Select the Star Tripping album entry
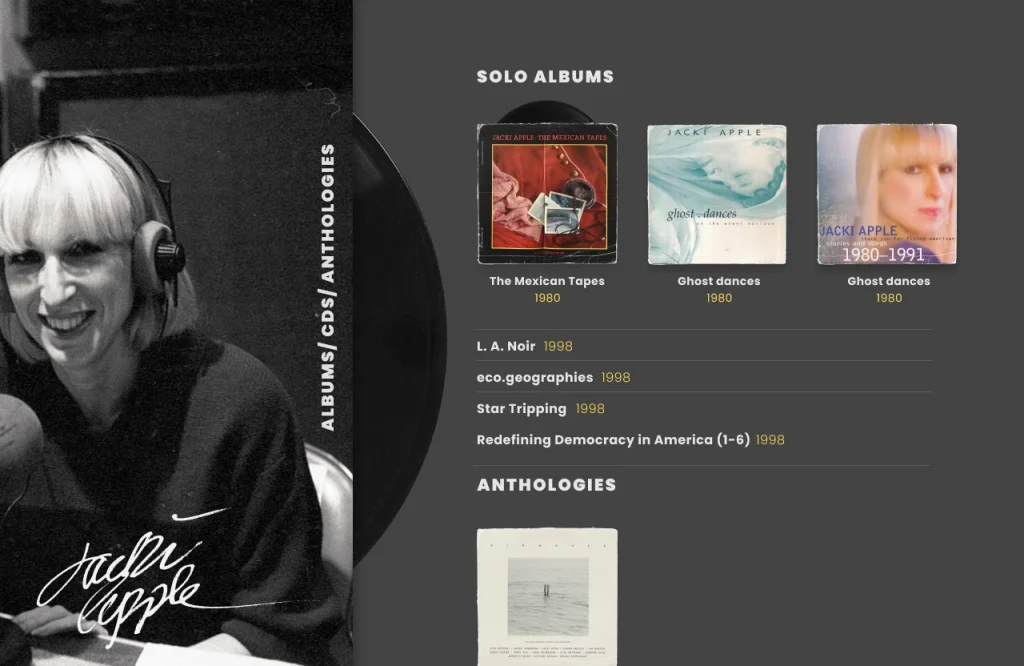 coord(521,409)
